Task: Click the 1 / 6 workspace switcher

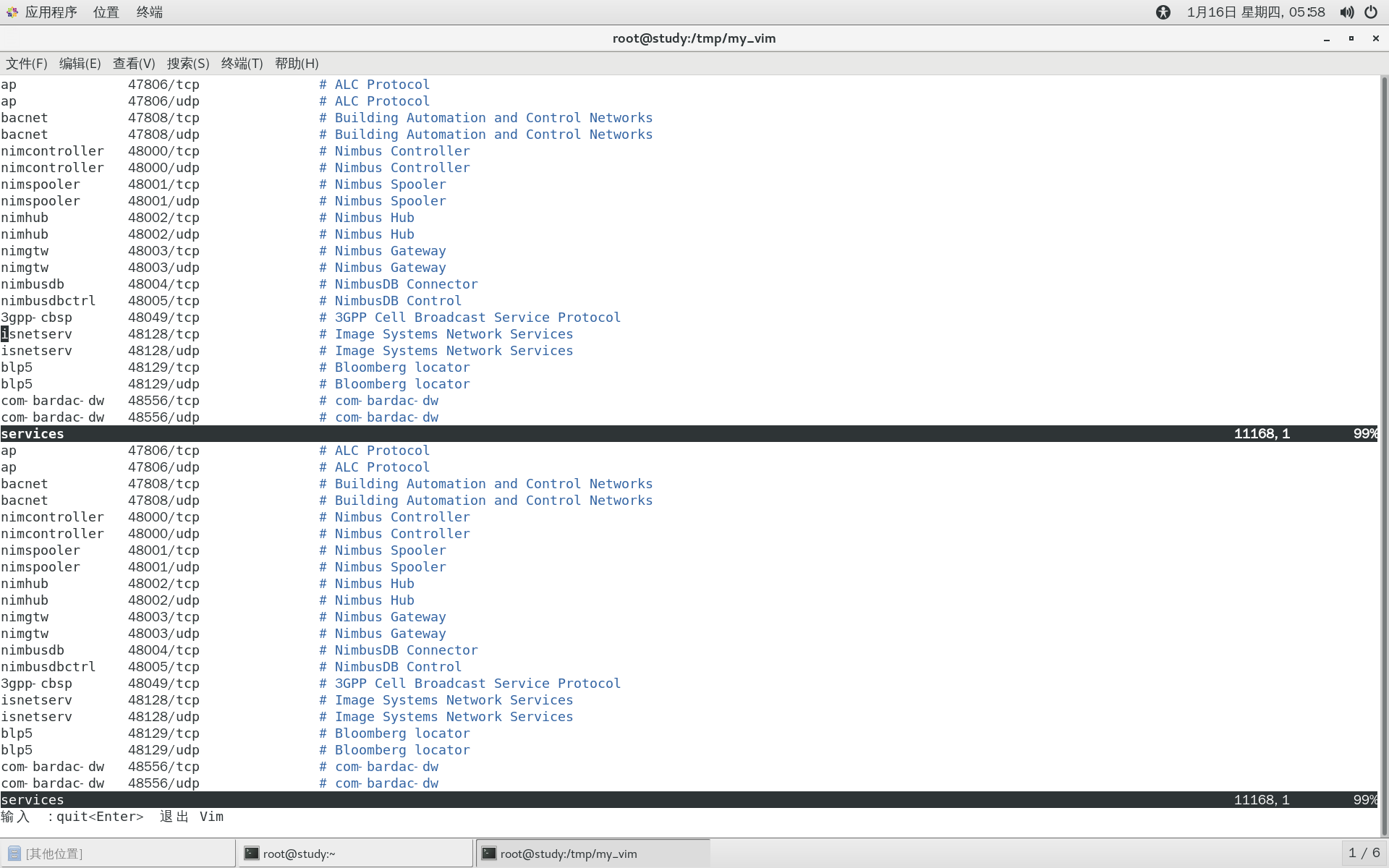Action: 1364,853
